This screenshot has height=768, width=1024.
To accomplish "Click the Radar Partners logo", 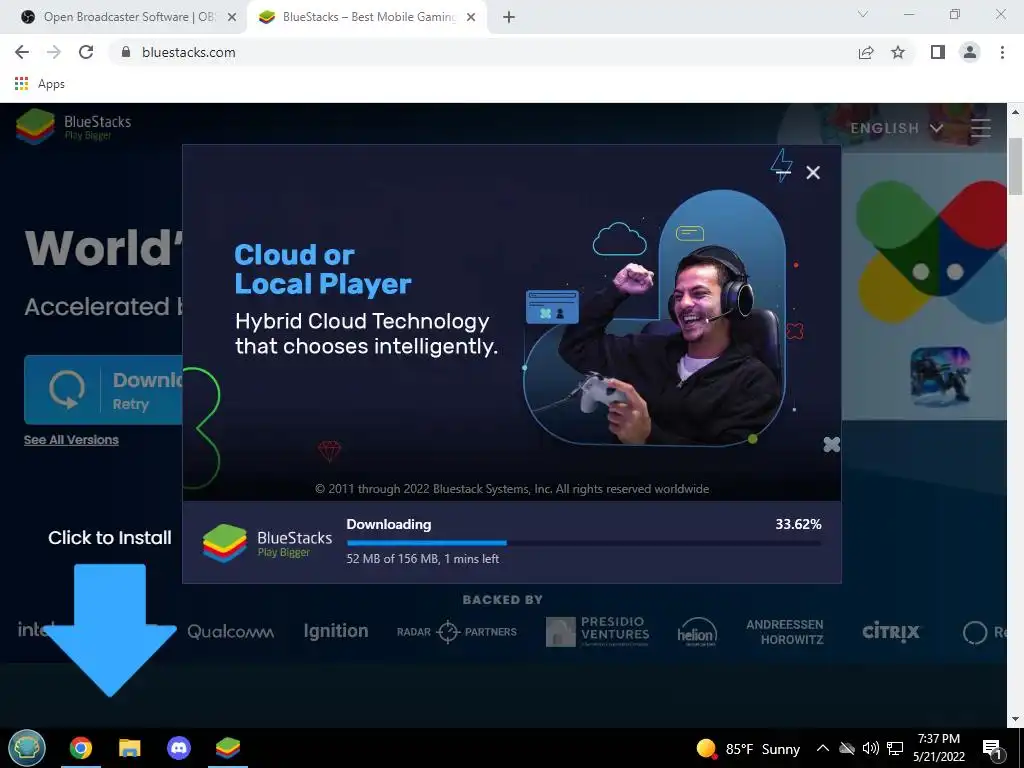I will [x=456, y=632].
